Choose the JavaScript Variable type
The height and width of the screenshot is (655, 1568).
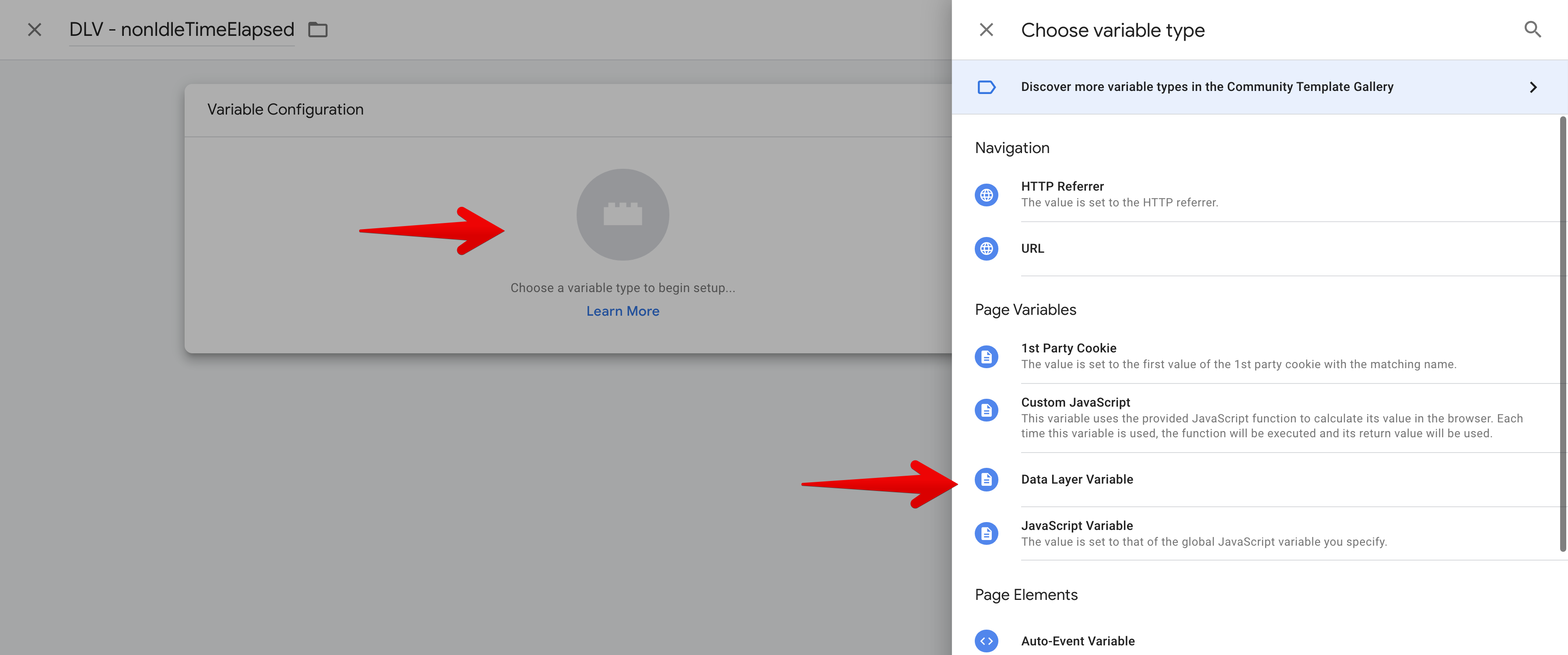[1077, 526]
